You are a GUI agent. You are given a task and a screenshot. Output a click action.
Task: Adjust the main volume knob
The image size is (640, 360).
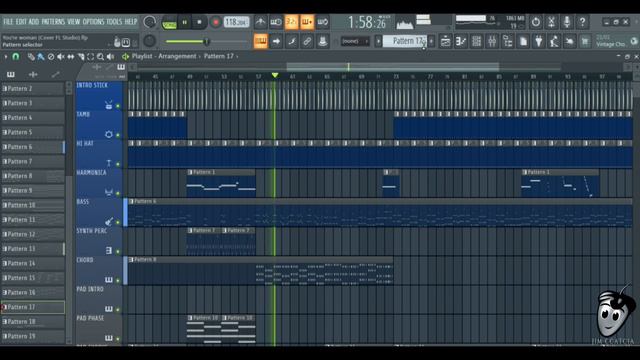149,22
